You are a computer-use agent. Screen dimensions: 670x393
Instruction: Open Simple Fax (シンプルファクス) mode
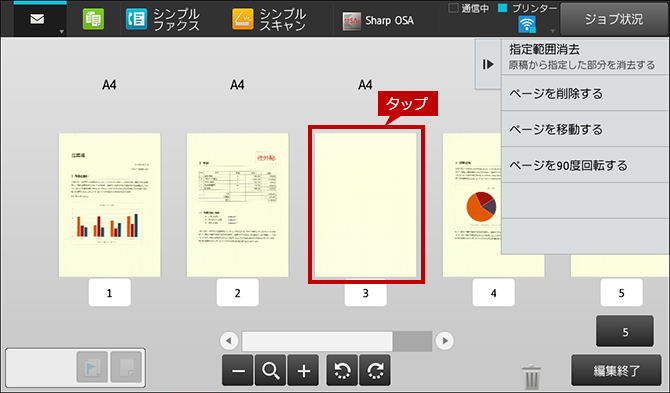coord(162,20)
